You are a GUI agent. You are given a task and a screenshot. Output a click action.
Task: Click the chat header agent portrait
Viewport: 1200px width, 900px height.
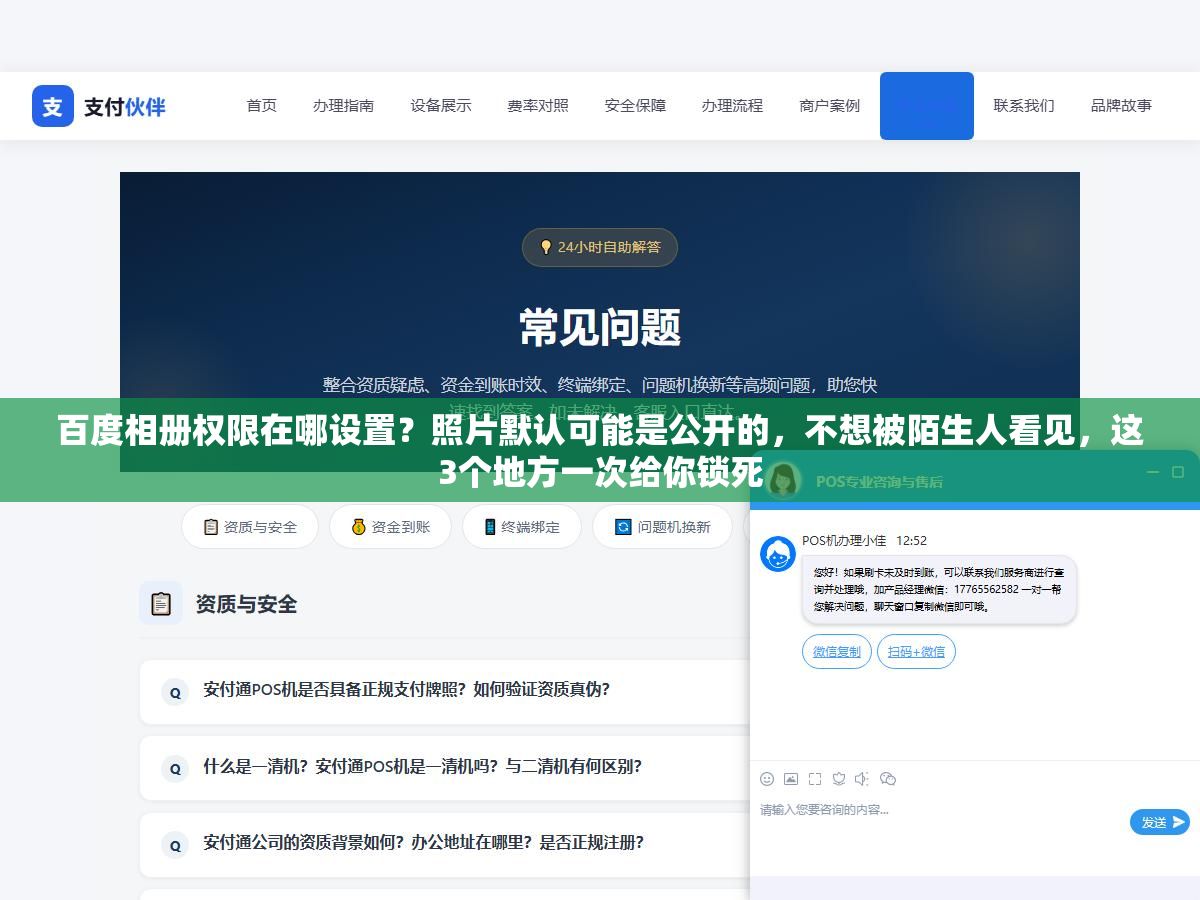(x=783, y=480)
